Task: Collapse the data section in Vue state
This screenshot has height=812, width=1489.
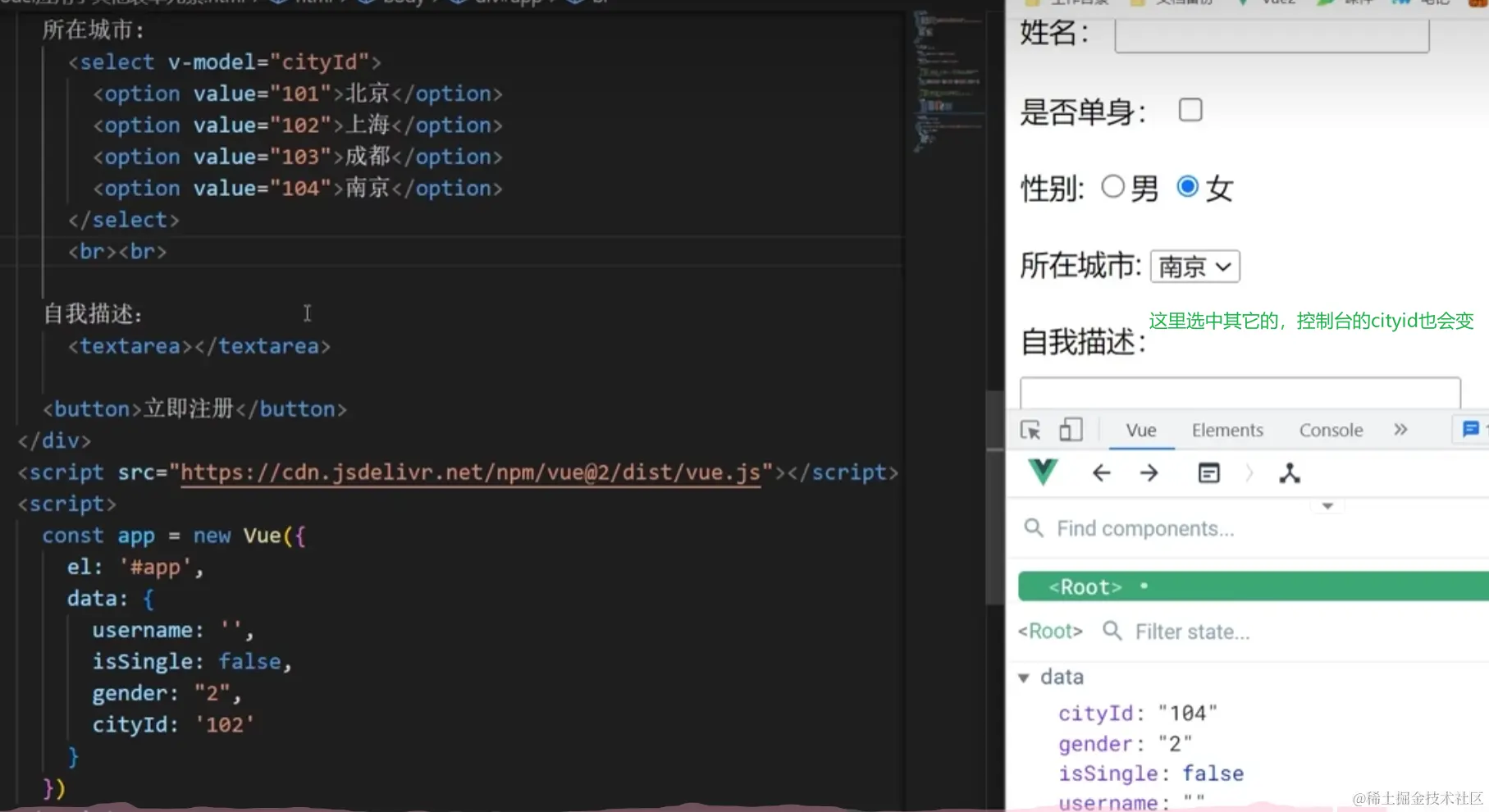Action: pyautogui.click(x=1024, y=677)
